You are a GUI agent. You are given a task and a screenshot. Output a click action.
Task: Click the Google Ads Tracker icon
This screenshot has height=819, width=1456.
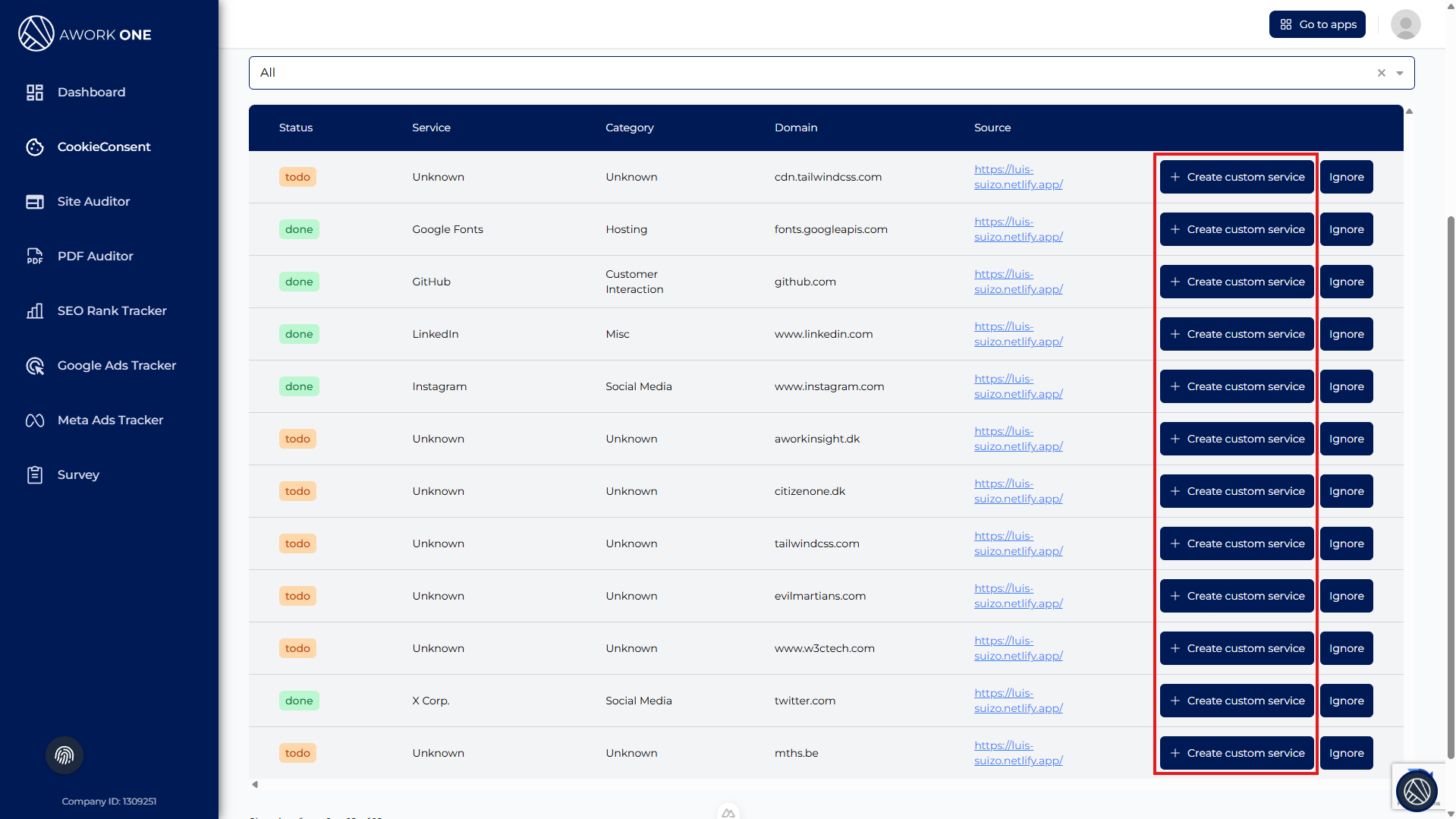[x=35, y=366]
